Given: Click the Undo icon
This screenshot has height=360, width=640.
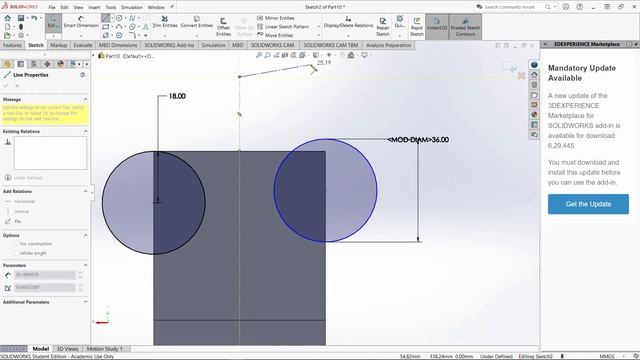Looking at the screenshot, I should click(34, 18).
